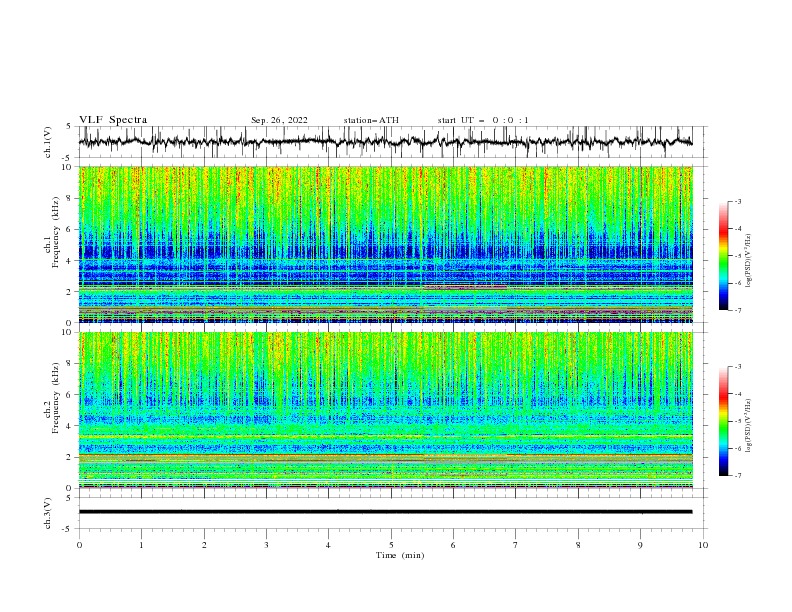Click the "6" tick on the time axis
792x612 pixels.
453,545
